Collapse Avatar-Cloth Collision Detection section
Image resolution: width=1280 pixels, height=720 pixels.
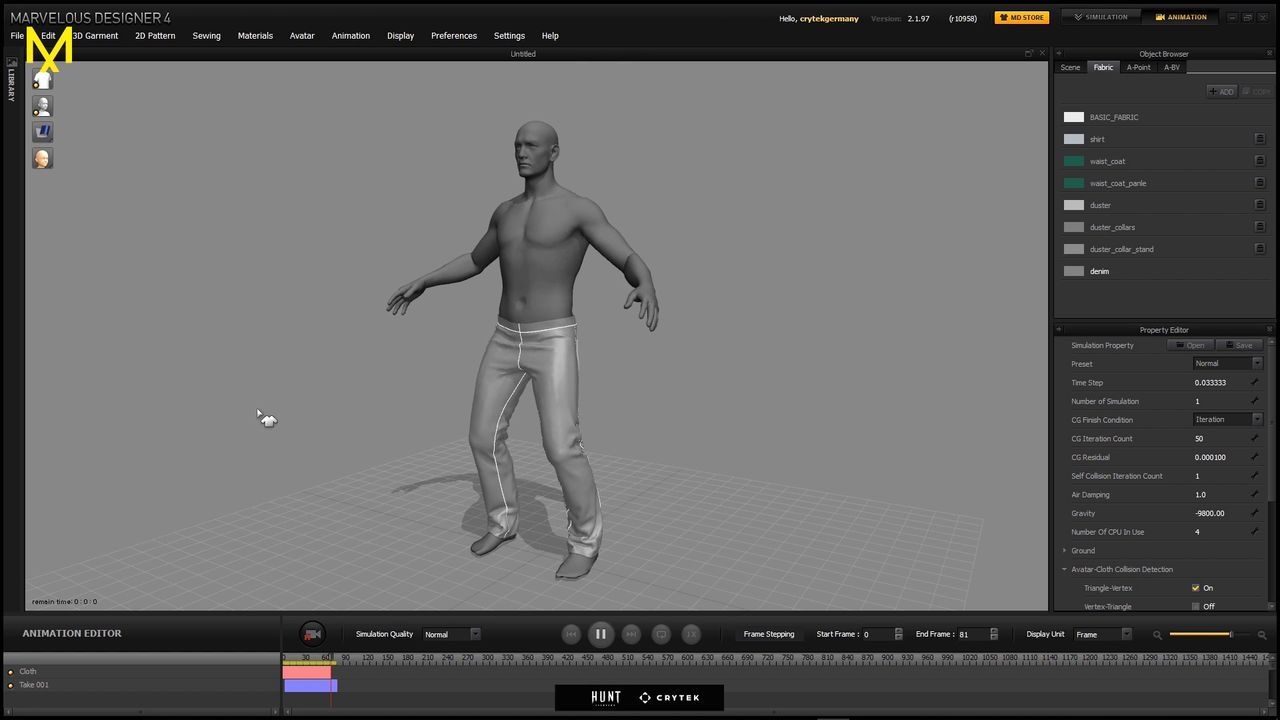click(x=1064, y=569)
